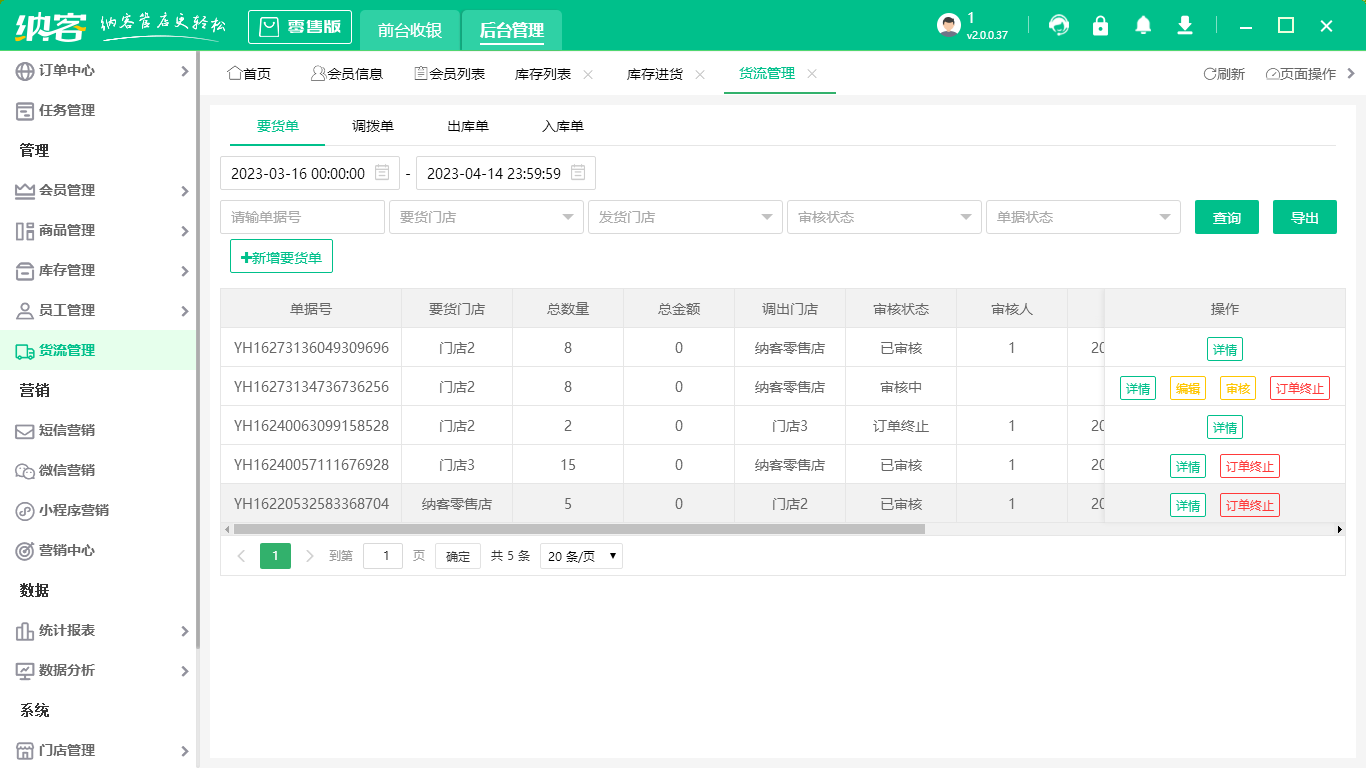The width and height of the screenshot is (1366, 768).
Task: Open the start date calendar picker
Action: pos(383,172)
